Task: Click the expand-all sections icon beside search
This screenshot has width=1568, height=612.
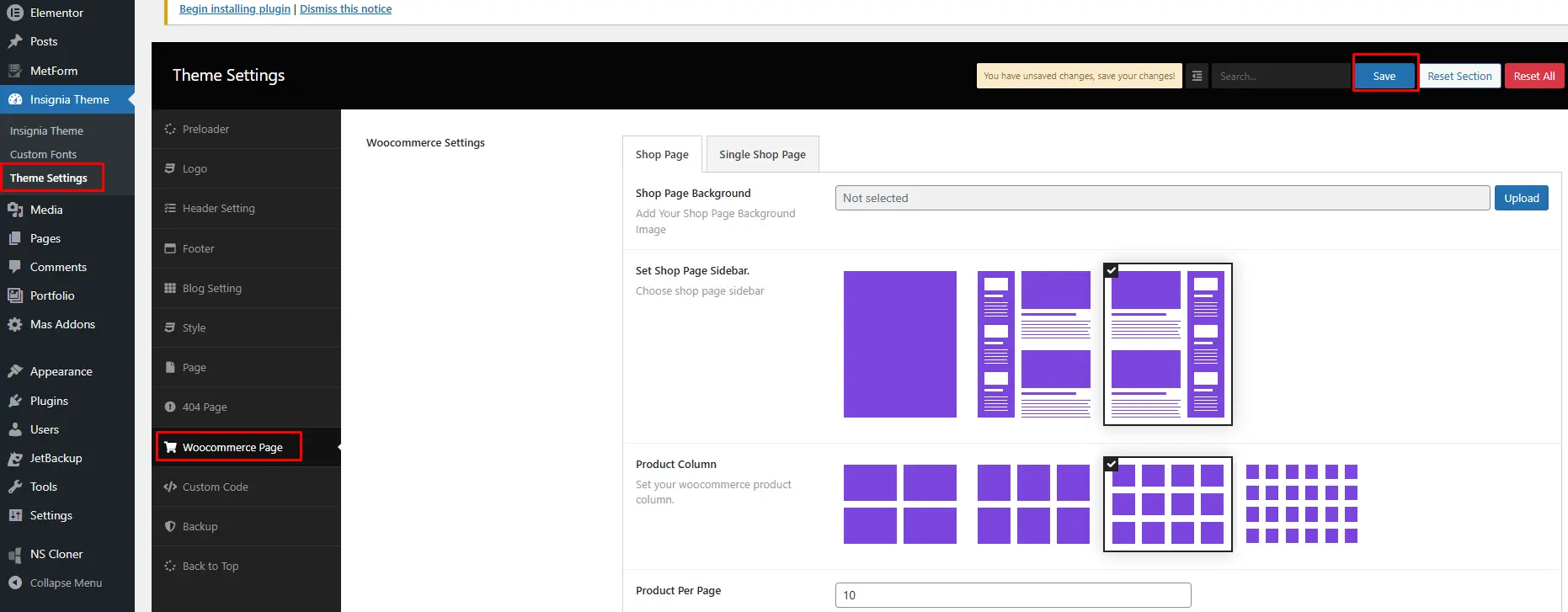Action: coord(1197,76)
